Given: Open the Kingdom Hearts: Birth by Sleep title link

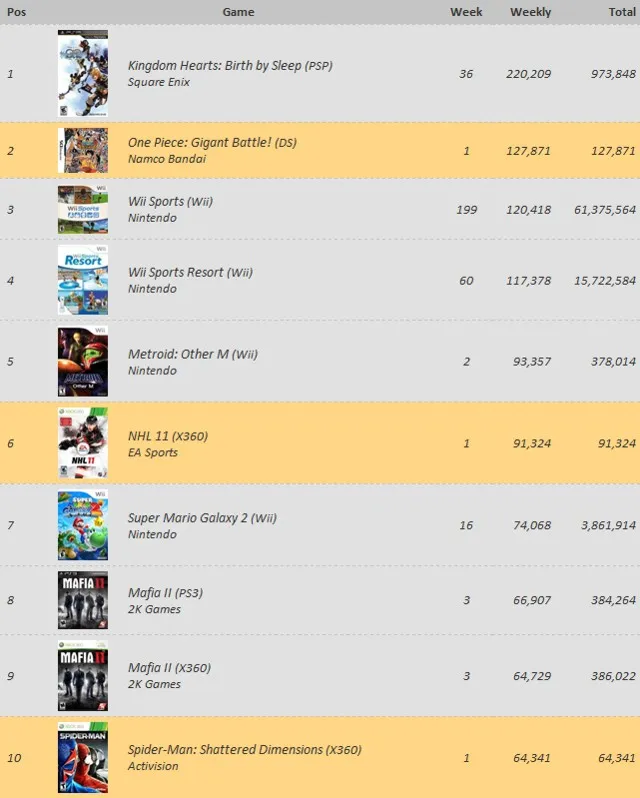Looking at the screenshot, I should point(229,66).
